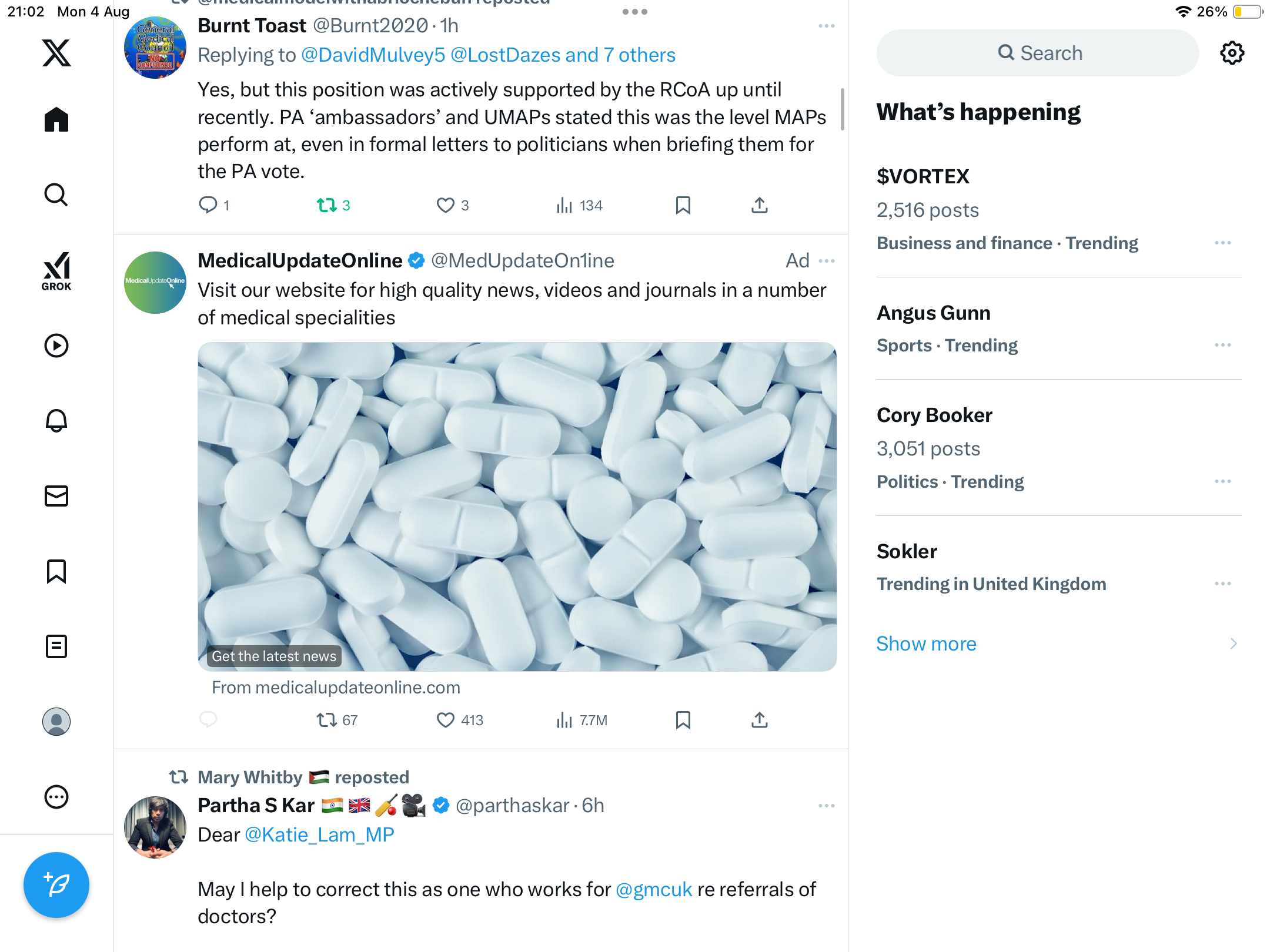Viewport: 1270px width, 952px height.
Task: Click the @DavidMulvey5 reply mention
Action: pos(373,55)
